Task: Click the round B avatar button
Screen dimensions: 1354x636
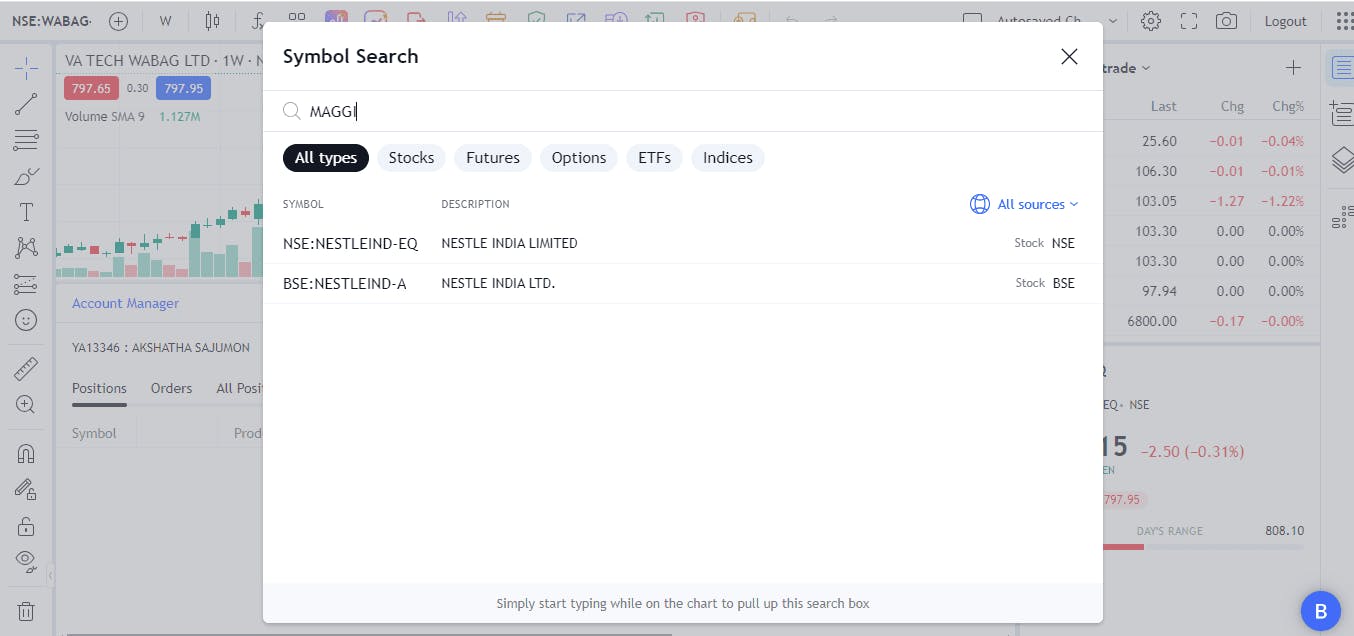Action: 1320,611
